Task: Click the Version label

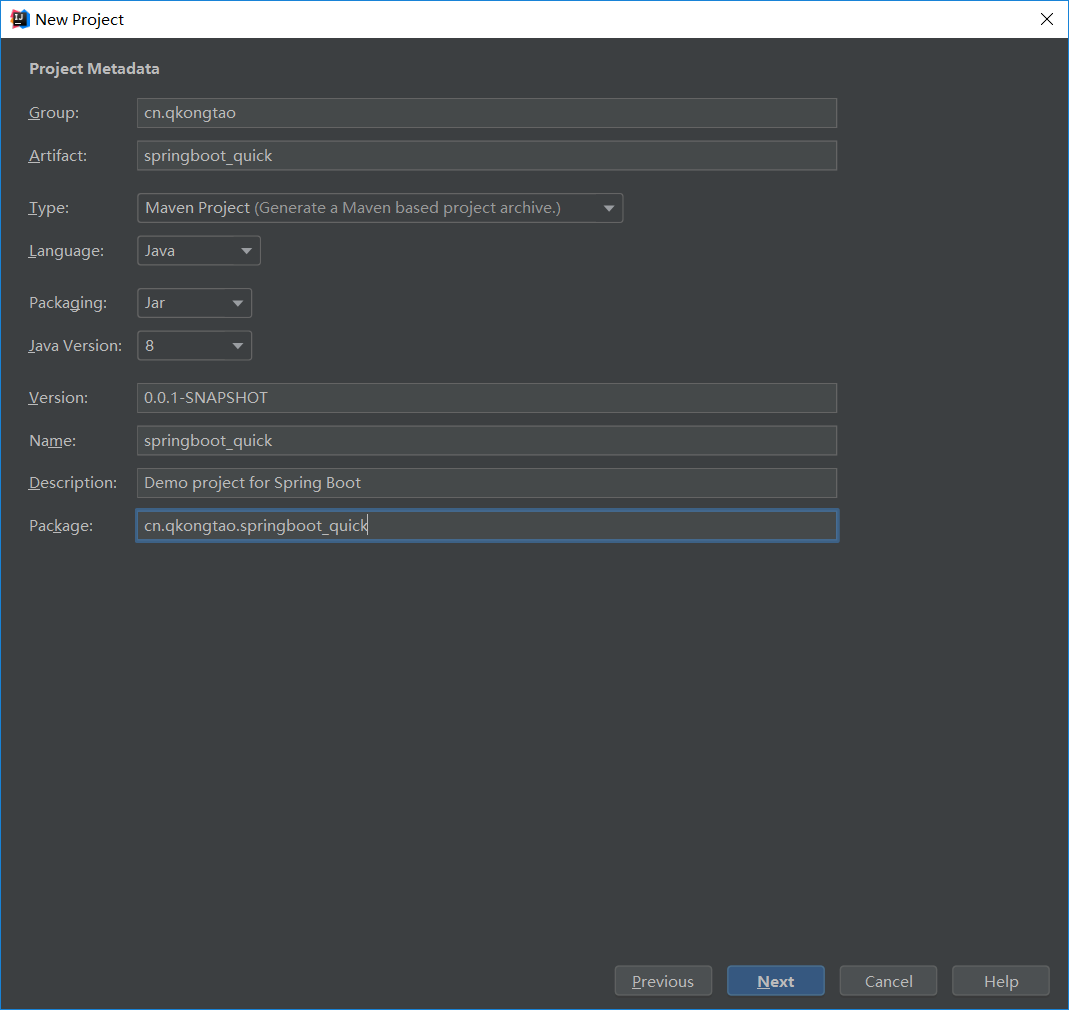Action: click(58, 398)
